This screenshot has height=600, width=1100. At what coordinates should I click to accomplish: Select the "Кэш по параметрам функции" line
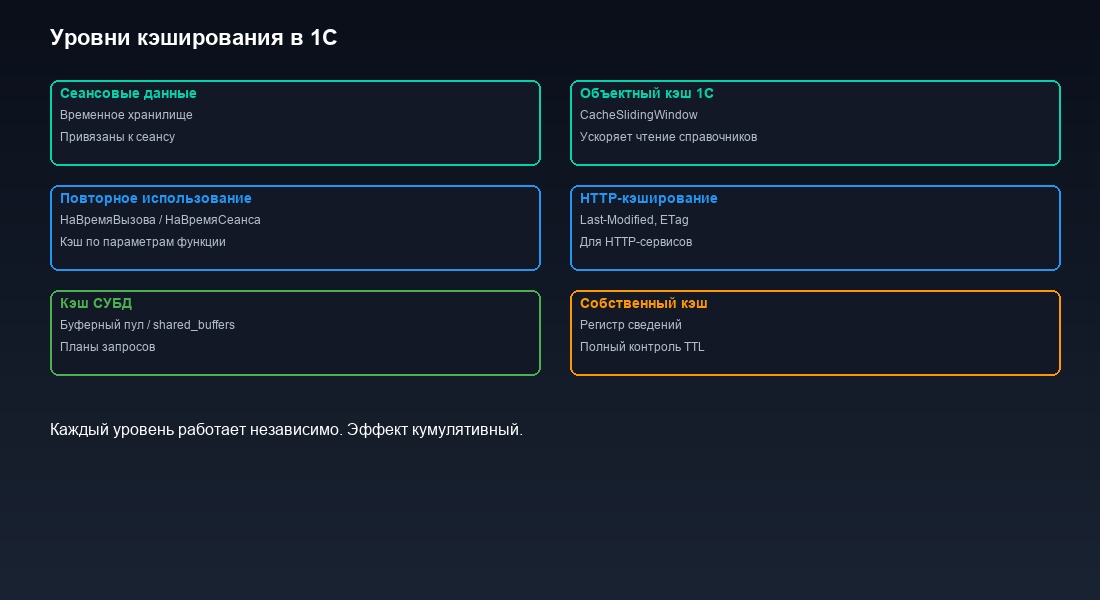pyautogui.click(x=142, y=242)
